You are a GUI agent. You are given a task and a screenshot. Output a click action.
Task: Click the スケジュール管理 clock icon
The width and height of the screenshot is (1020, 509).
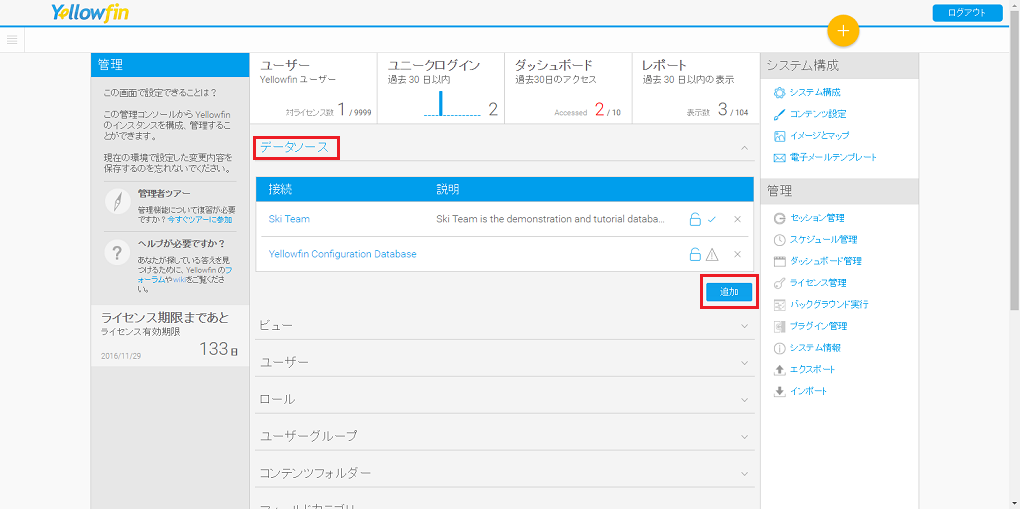pos(779,240)
